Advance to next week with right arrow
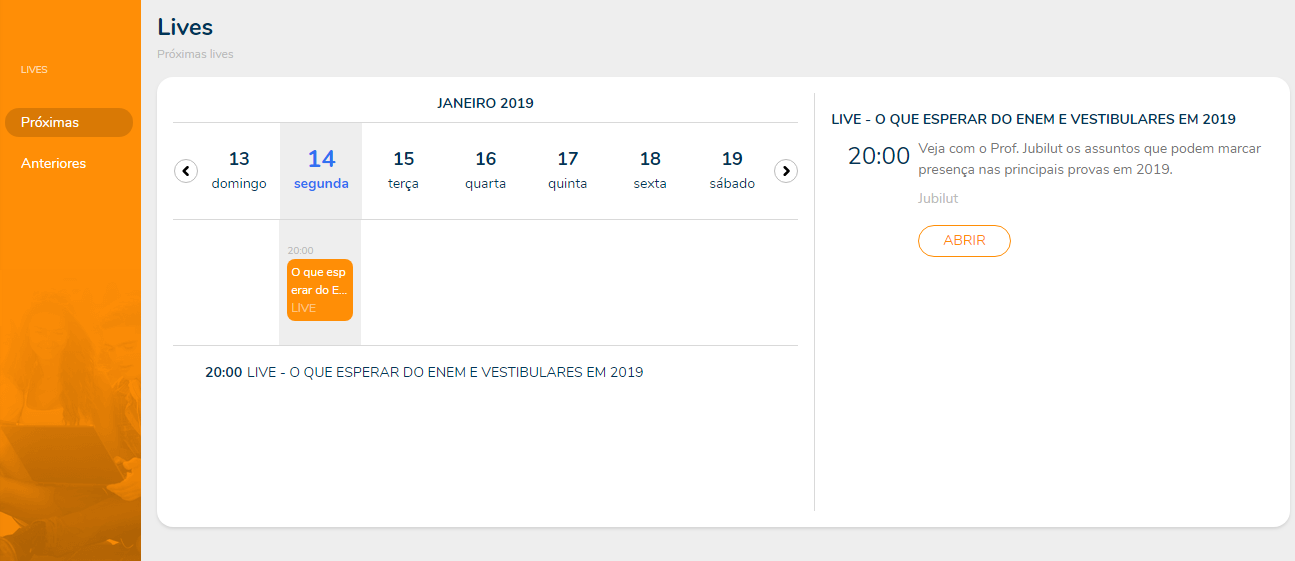The height and width of the screenshot is (561, 1295). [786, 171]
